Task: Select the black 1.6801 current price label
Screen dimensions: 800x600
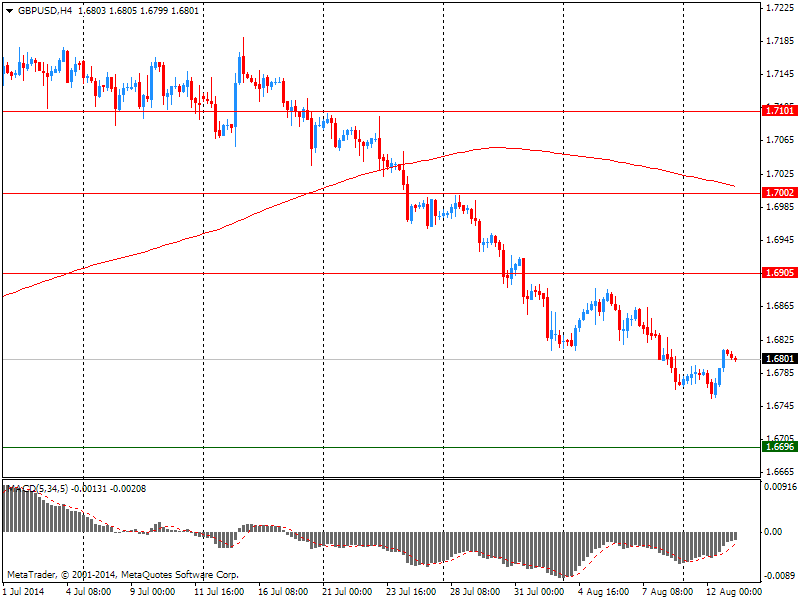Action: click(780, 359)
